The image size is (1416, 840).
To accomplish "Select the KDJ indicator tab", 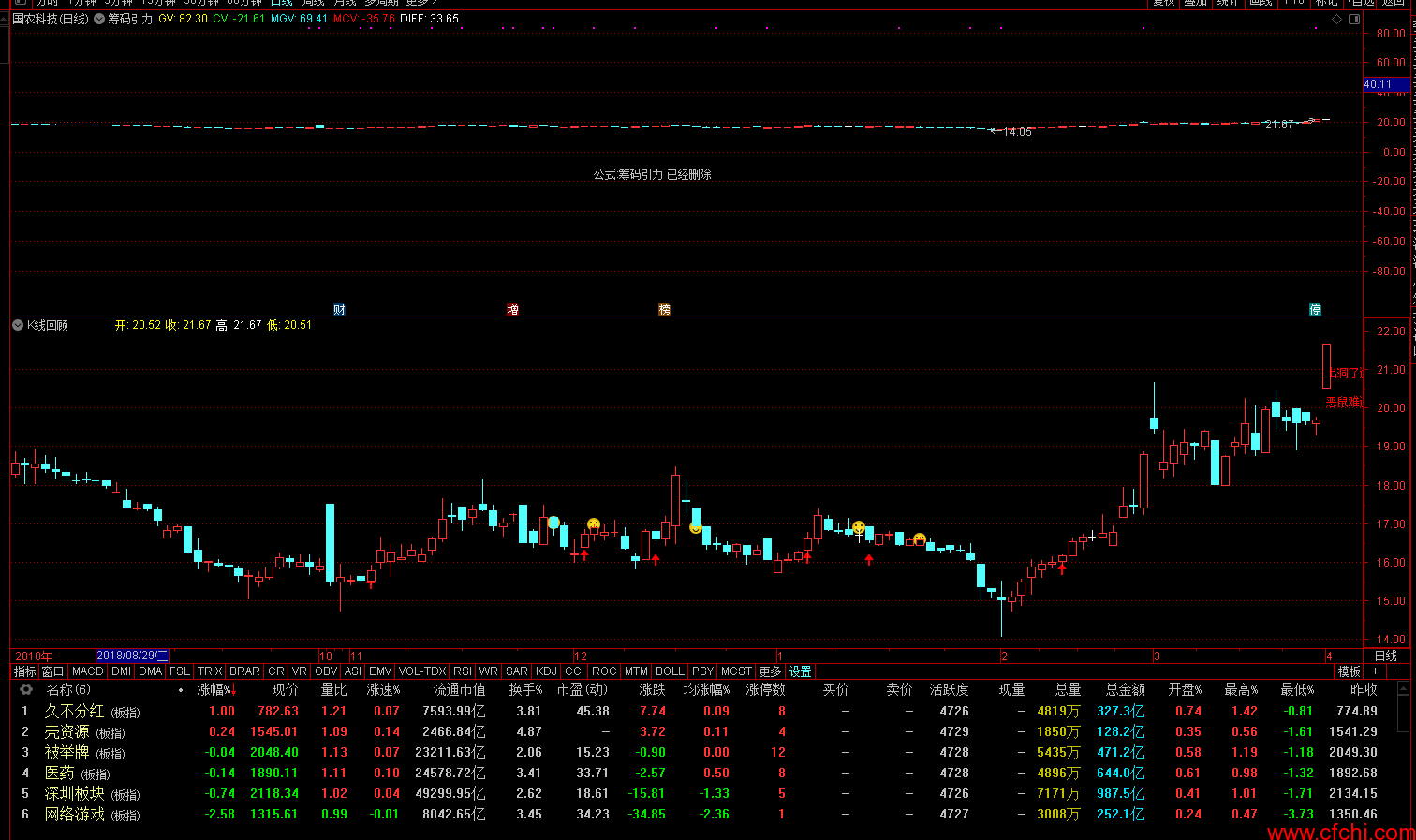I will (546, 671).
